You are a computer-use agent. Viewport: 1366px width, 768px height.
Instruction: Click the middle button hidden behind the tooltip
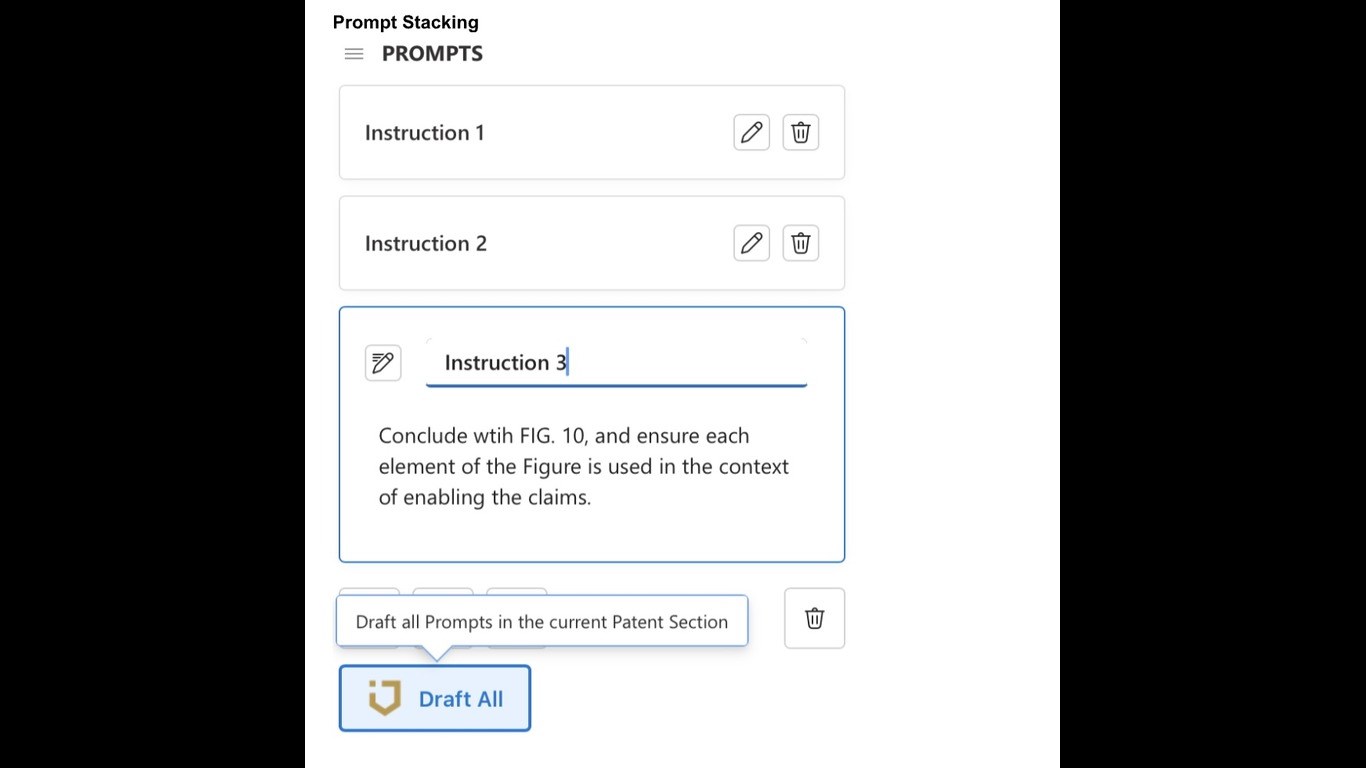pos(443,591)
